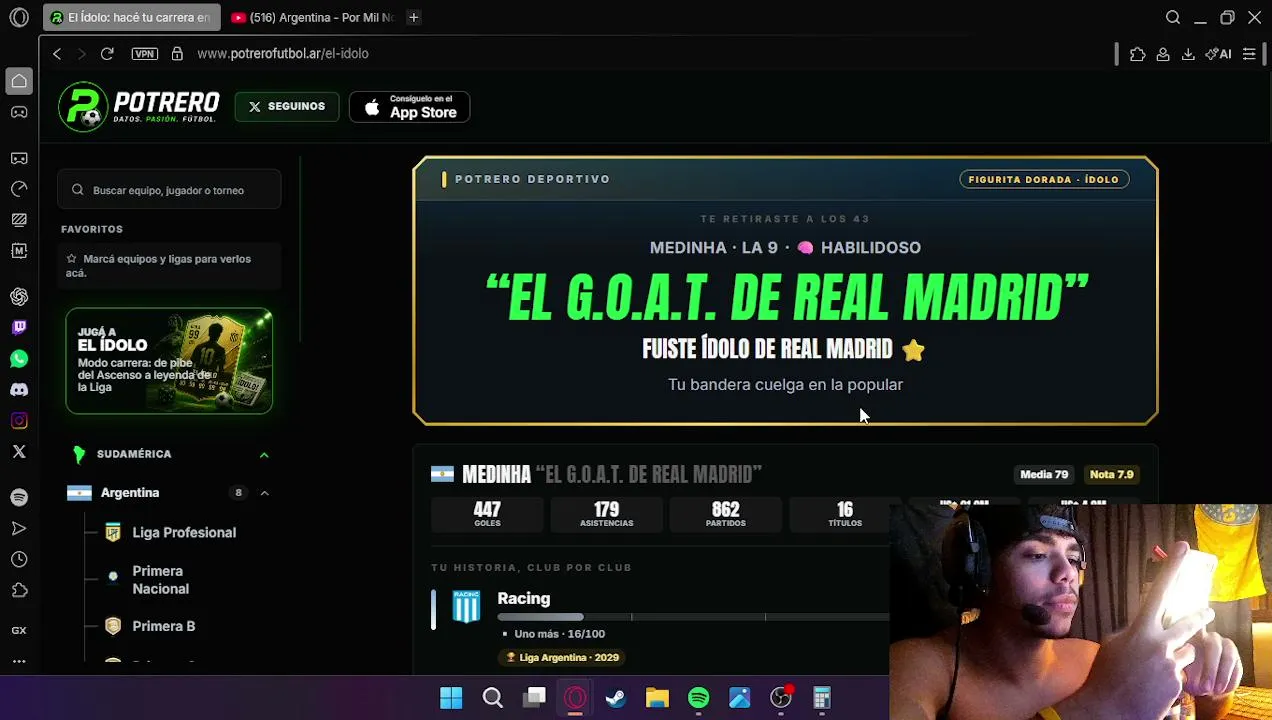The height and width of the screenshot is (720, 1272).
Task: Open X (Twitter) in the Opera sidebar
Action: click(x=19, y=451)
